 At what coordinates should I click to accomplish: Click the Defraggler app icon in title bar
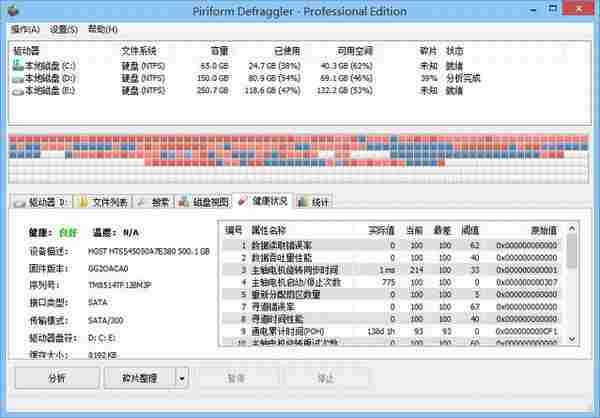(12, 10)
